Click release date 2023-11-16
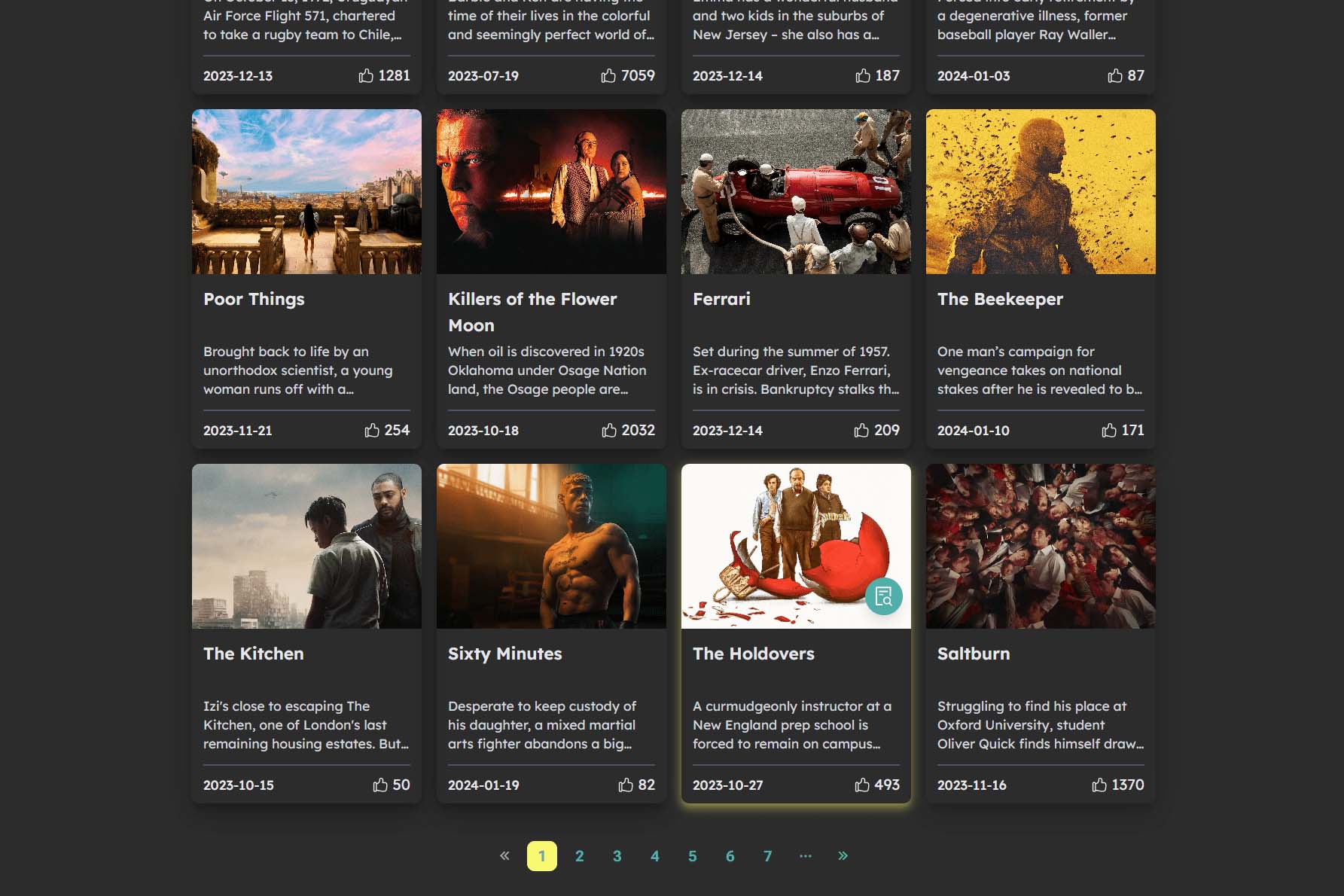The width and height of the screenshot is (1344, 896). tap(972, 785)
